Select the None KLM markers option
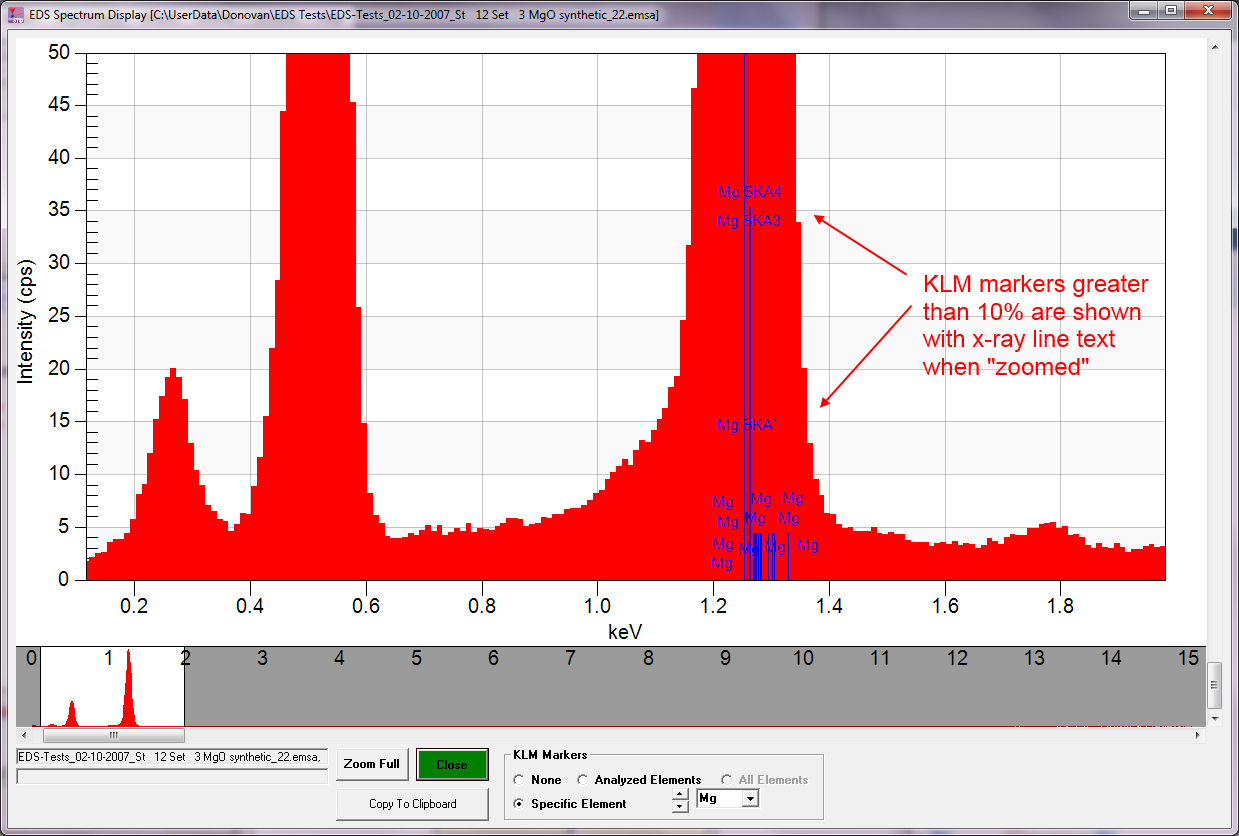The width and height of the screenshot is (1239, 836). click(x=518, y=780)
